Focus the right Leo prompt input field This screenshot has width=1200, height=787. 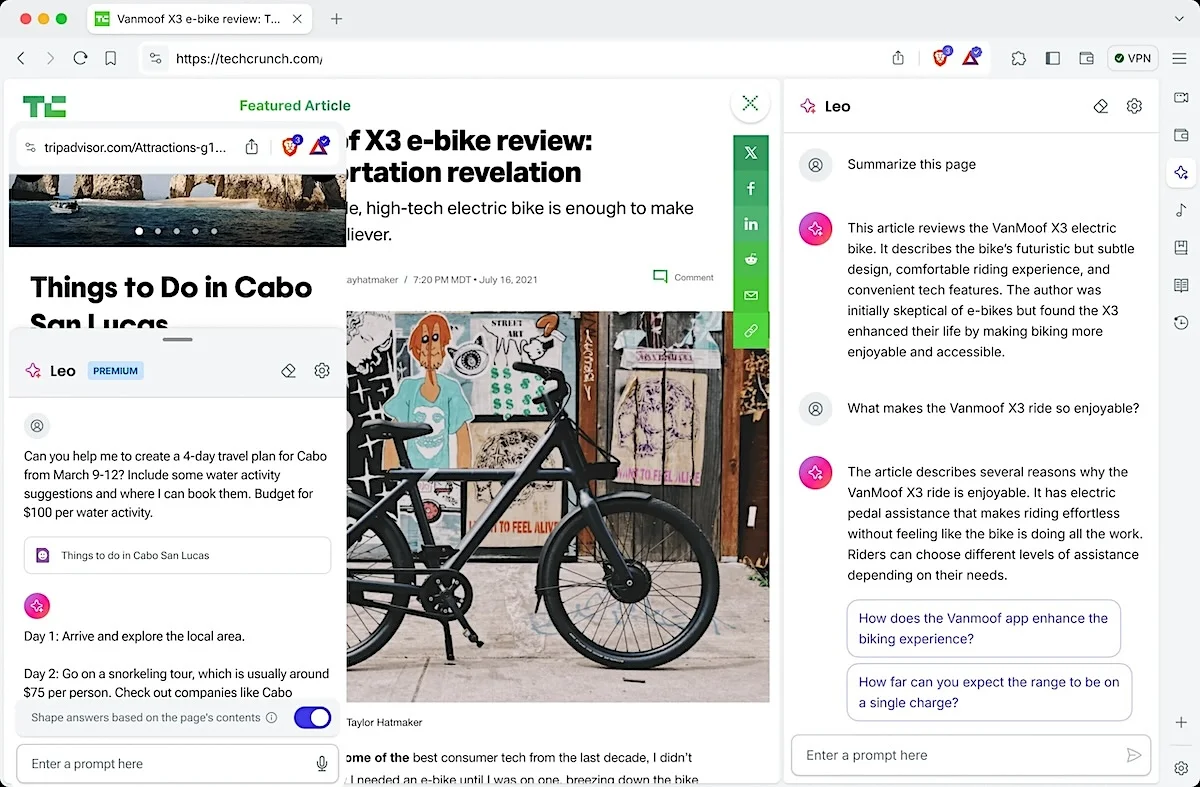[x=970, y=755]
